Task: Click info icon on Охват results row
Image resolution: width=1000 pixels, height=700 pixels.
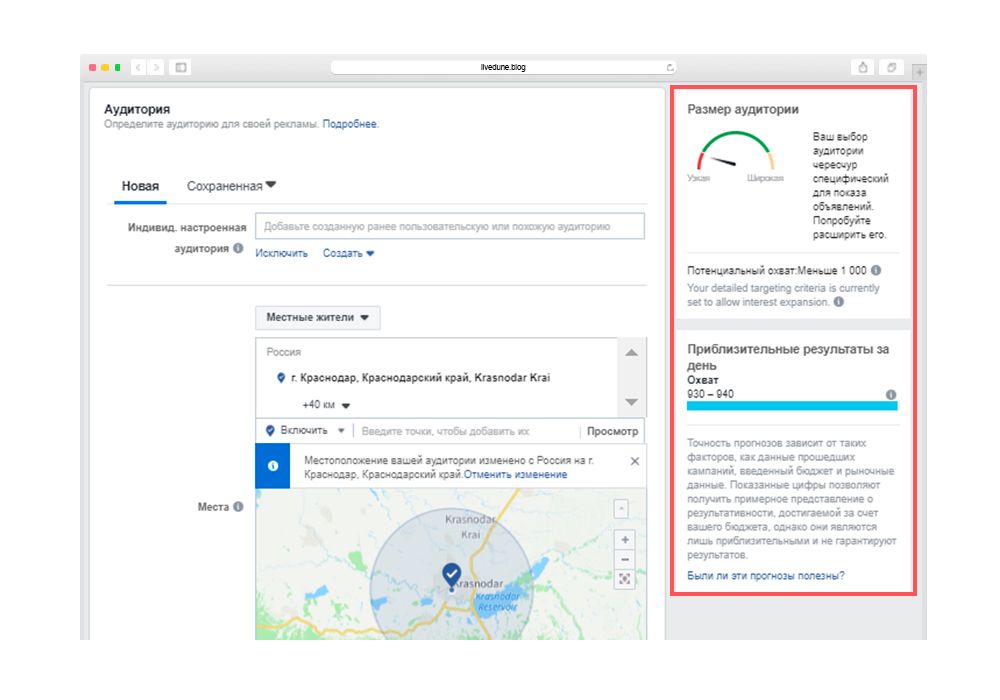Action: coord(890,394)
